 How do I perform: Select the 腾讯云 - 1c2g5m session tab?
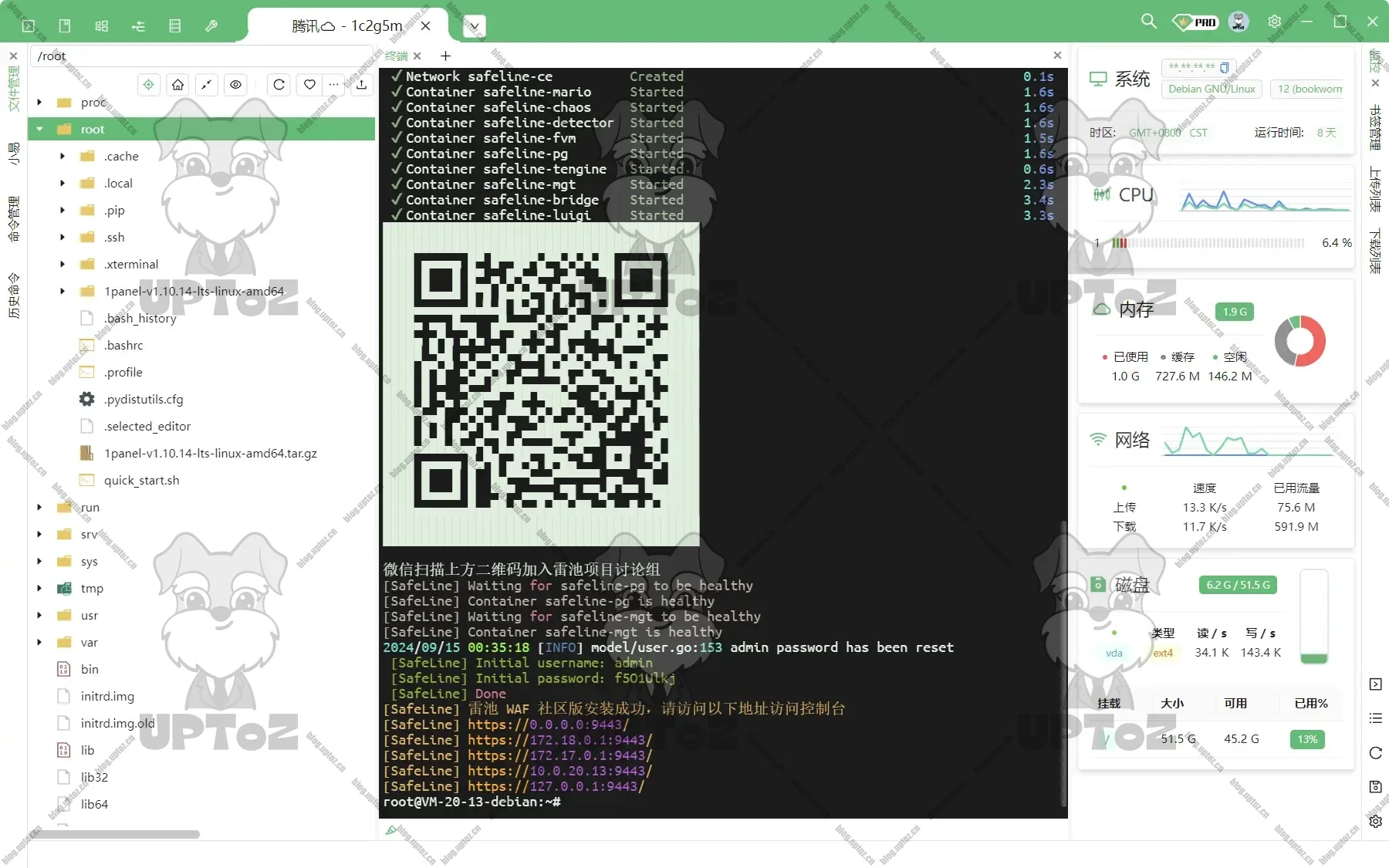(x=347, y=26)
